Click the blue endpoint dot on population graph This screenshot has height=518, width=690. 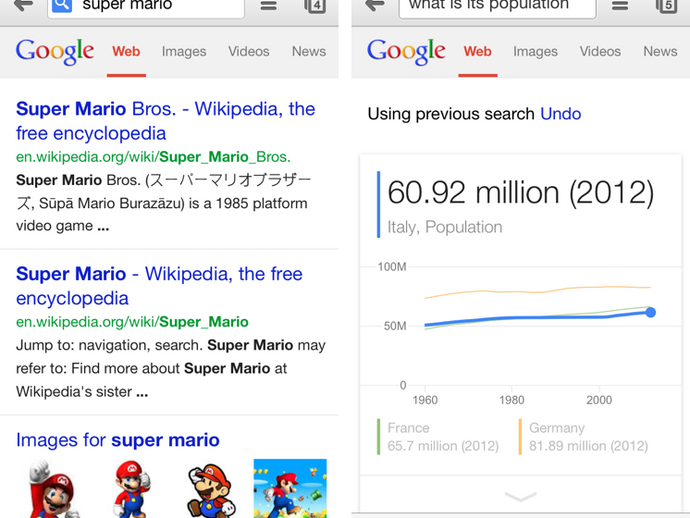pyautogui.click(x=650, y=313)
